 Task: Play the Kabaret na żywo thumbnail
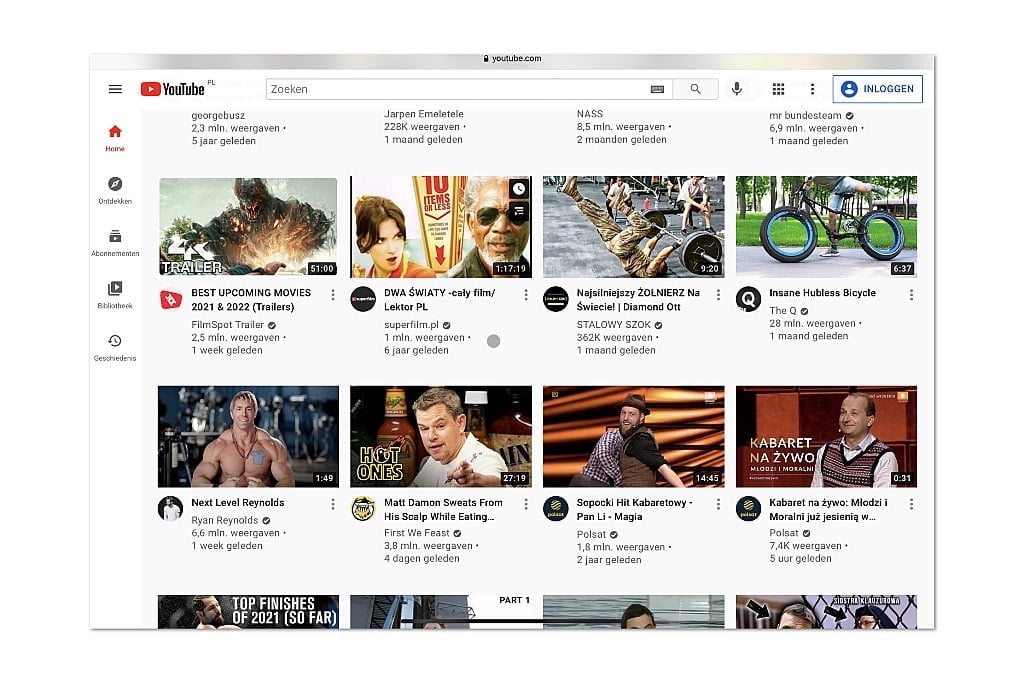pyautogui.click(x=826, y=436)
